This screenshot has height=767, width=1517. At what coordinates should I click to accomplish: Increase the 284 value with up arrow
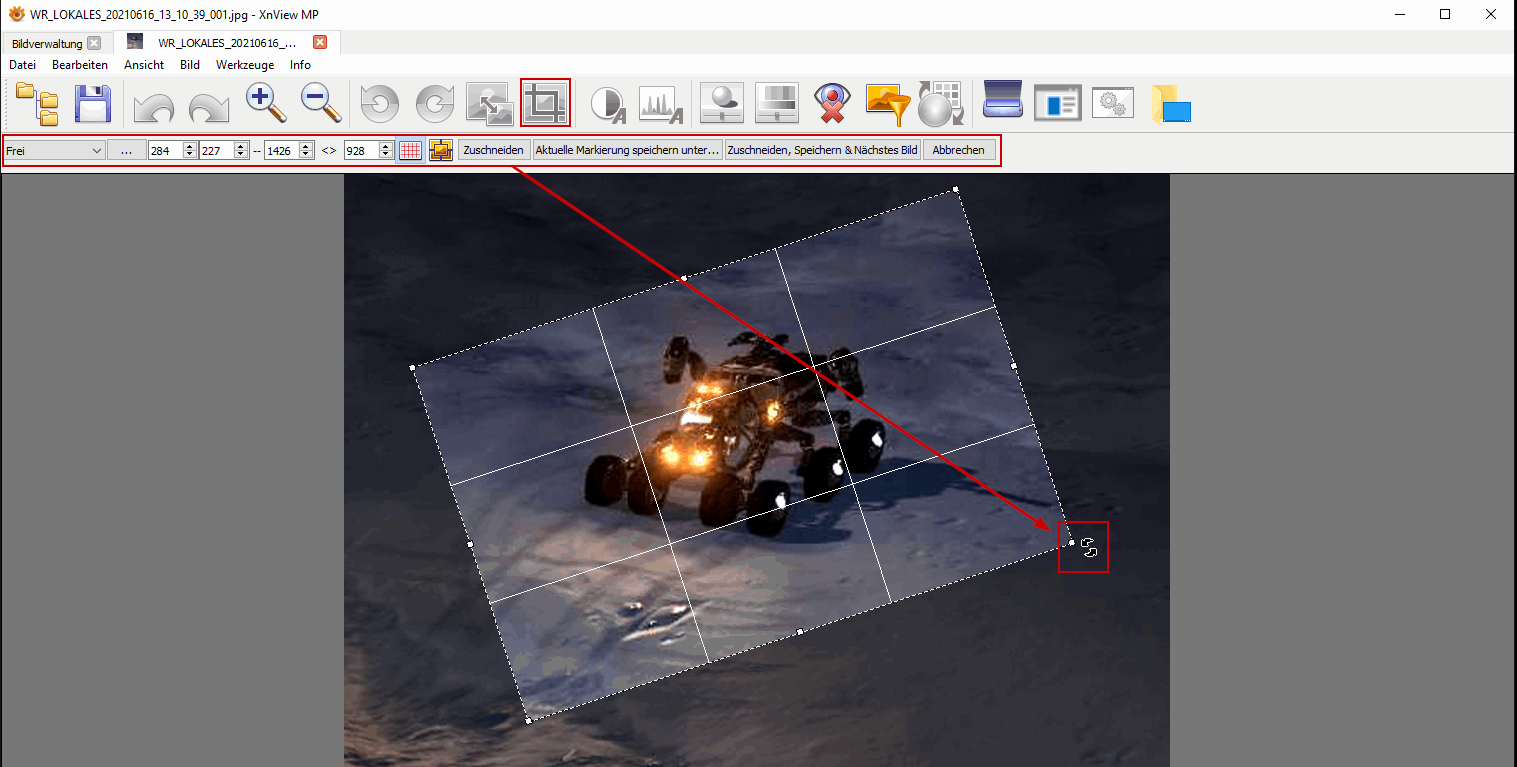190,146
